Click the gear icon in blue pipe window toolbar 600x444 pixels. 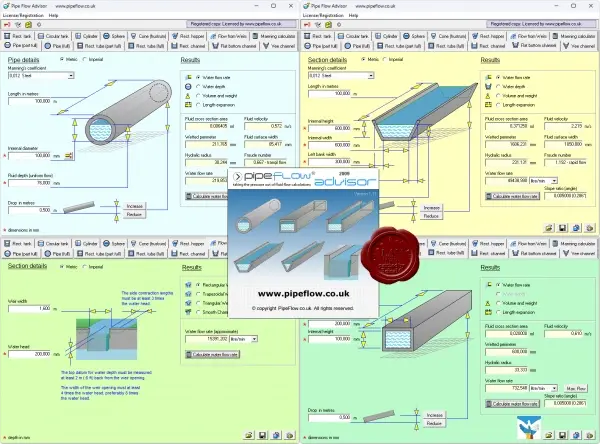point(39,24)
